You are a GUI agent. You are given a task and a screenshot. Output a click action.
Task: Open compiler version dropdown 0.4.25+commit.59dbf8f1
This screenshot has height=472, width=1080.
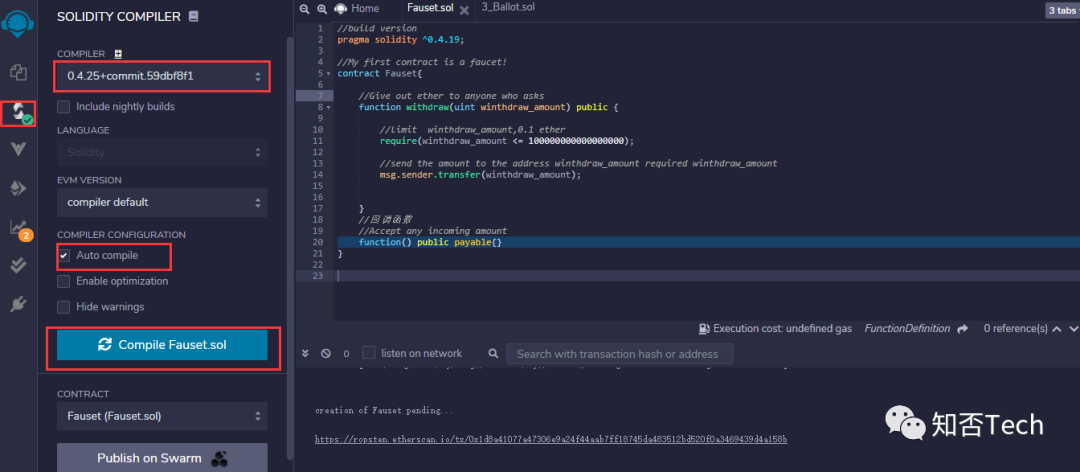coord(162,76)
